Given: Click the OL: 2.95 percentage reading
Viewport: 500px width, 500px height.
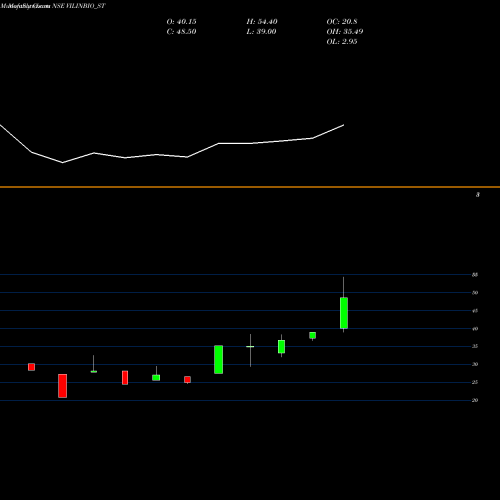Looking at the screenshot, I should [342, 42].
